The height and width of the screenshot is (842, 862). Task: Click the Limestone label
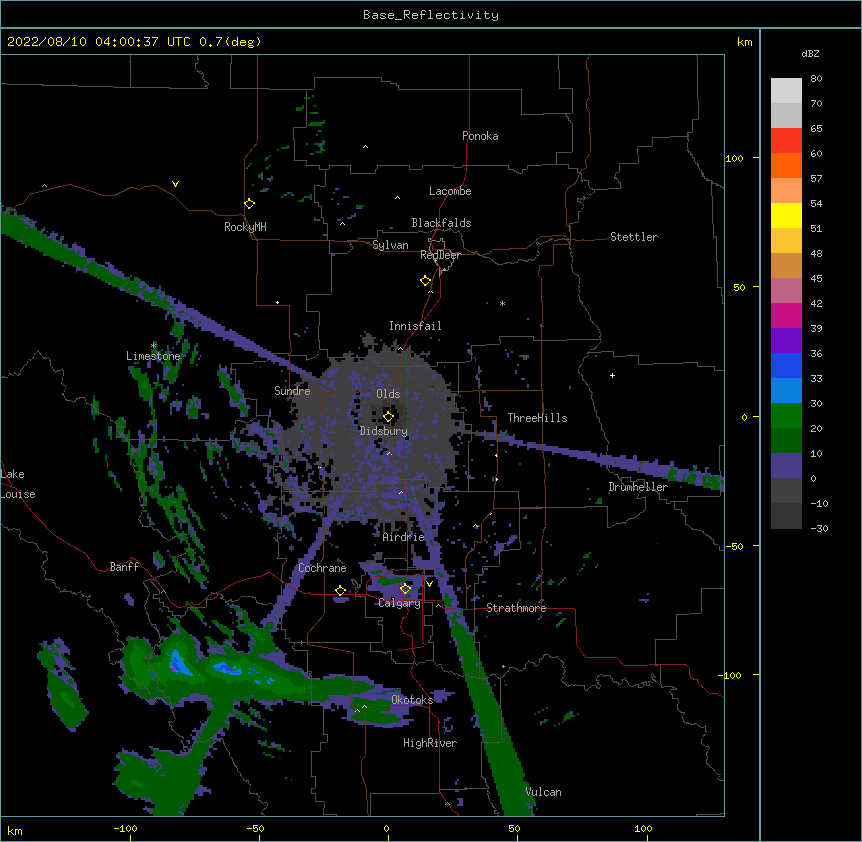pos(153,356)
